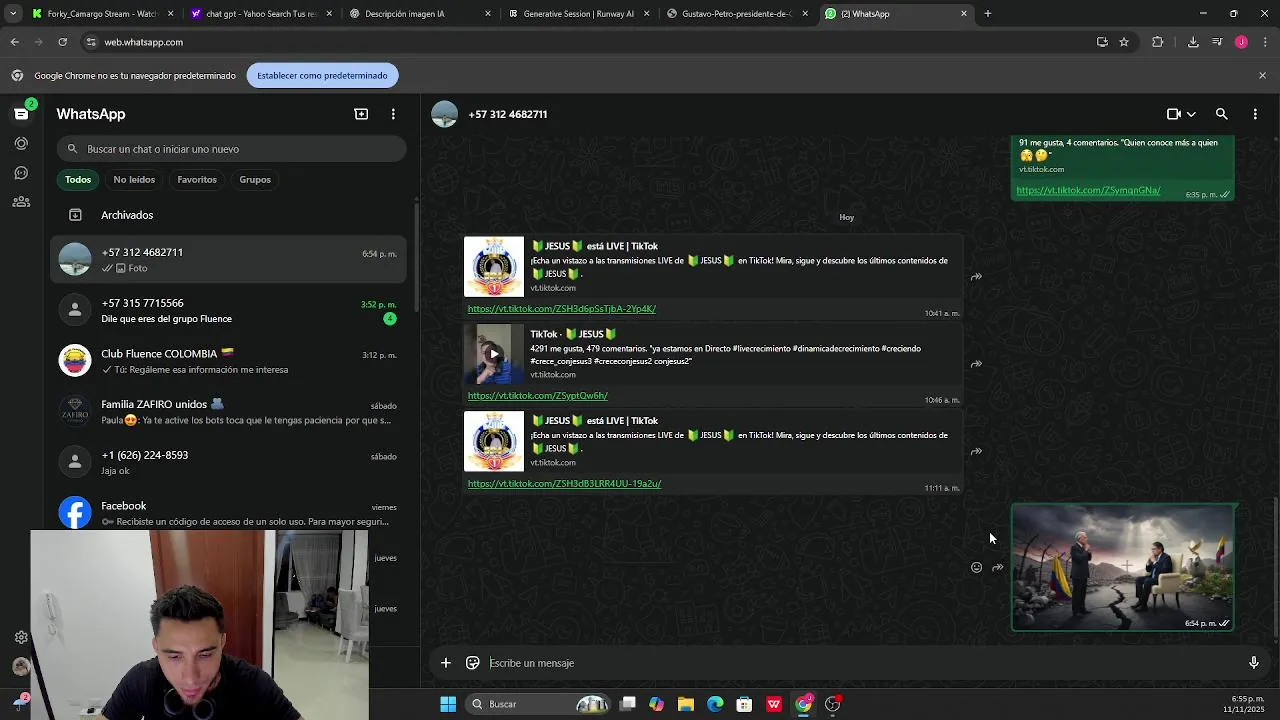Forward the 10:41 p.m. TikTok LIVE message
The image size is (1280, 720).
tap(976, 277)
